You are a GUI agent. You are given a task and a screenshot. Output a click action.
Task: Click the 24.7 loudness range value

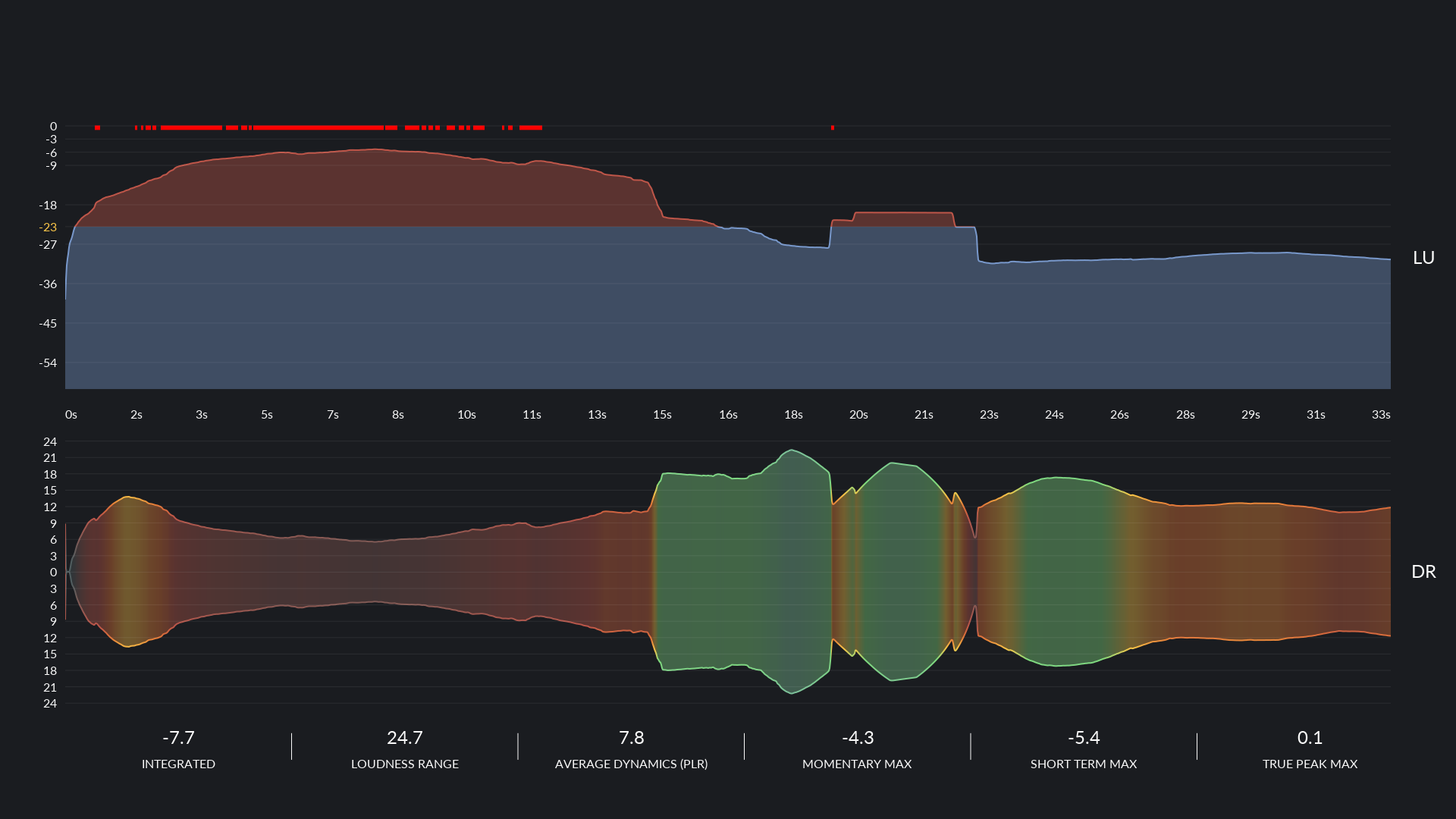(x=405, y=738)
